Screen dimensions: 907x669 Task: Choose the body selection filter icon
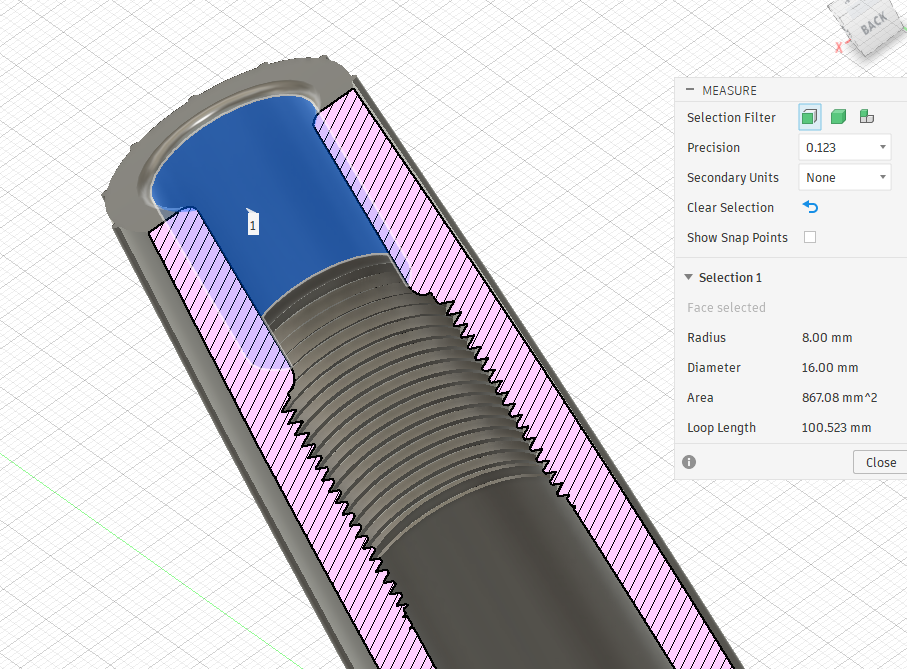pos(838,117)
